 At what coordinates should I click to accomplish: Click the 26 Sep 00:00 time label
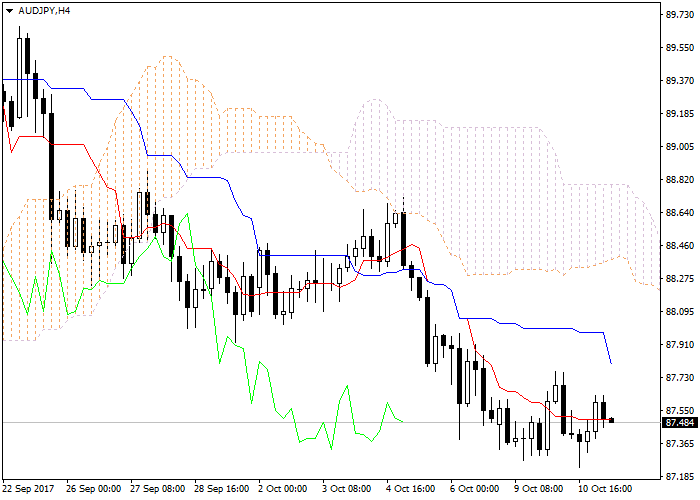(x=93, y=489)
